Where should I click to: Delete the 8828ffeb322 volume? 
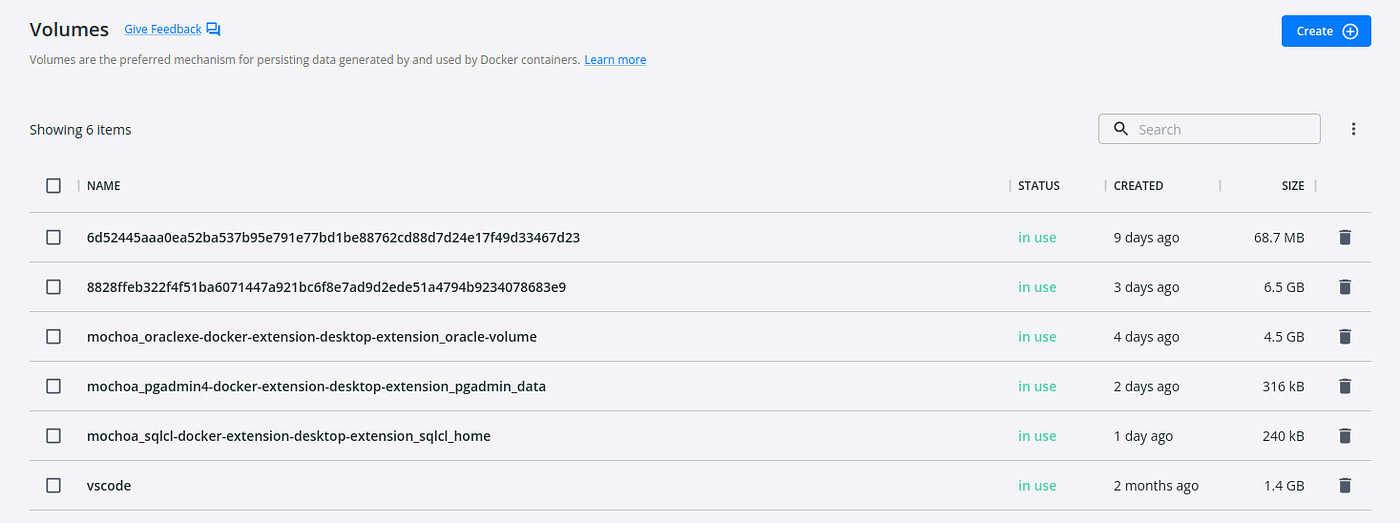[1344, 287]
